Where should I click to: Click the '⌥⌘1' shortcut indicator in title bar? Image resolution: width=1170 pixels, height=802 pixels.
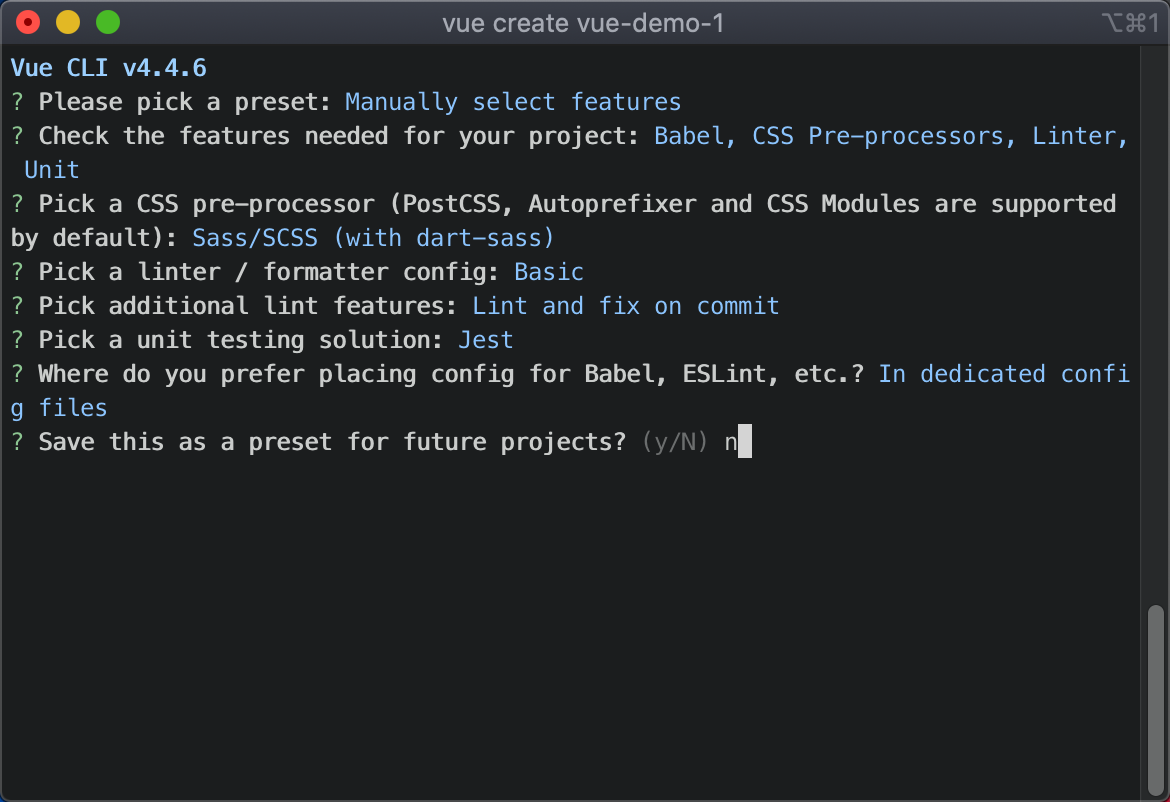point(1130,23)
